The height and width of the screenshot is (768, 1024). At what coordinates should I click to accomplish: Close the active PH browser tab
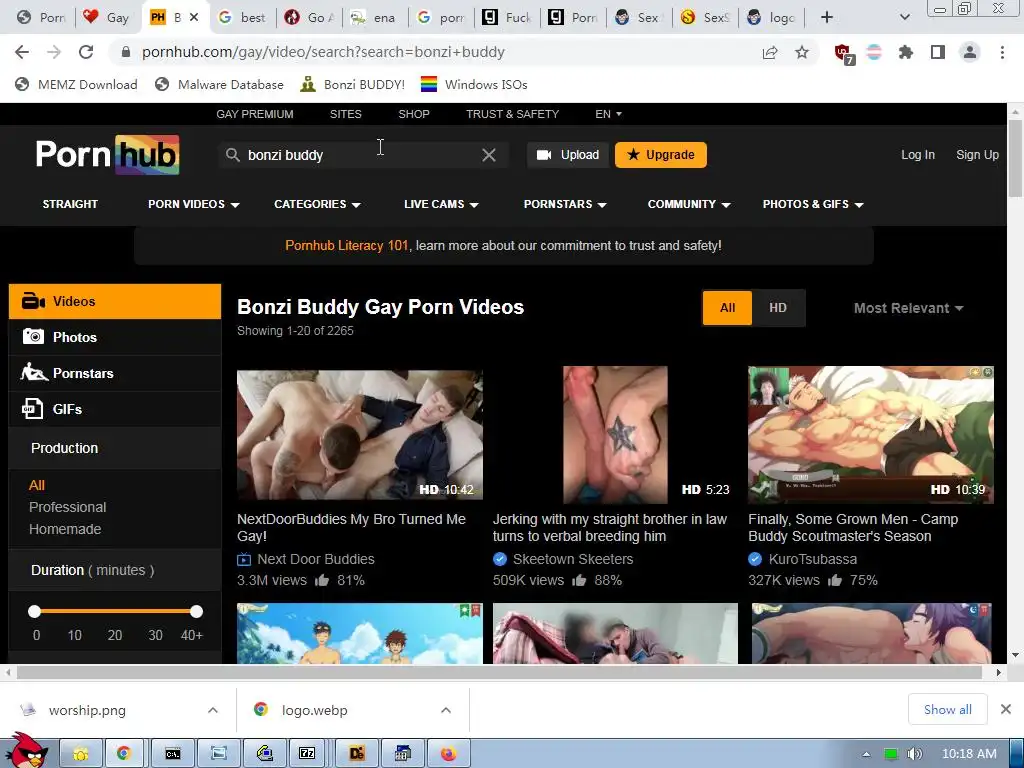tap(194, 18)
